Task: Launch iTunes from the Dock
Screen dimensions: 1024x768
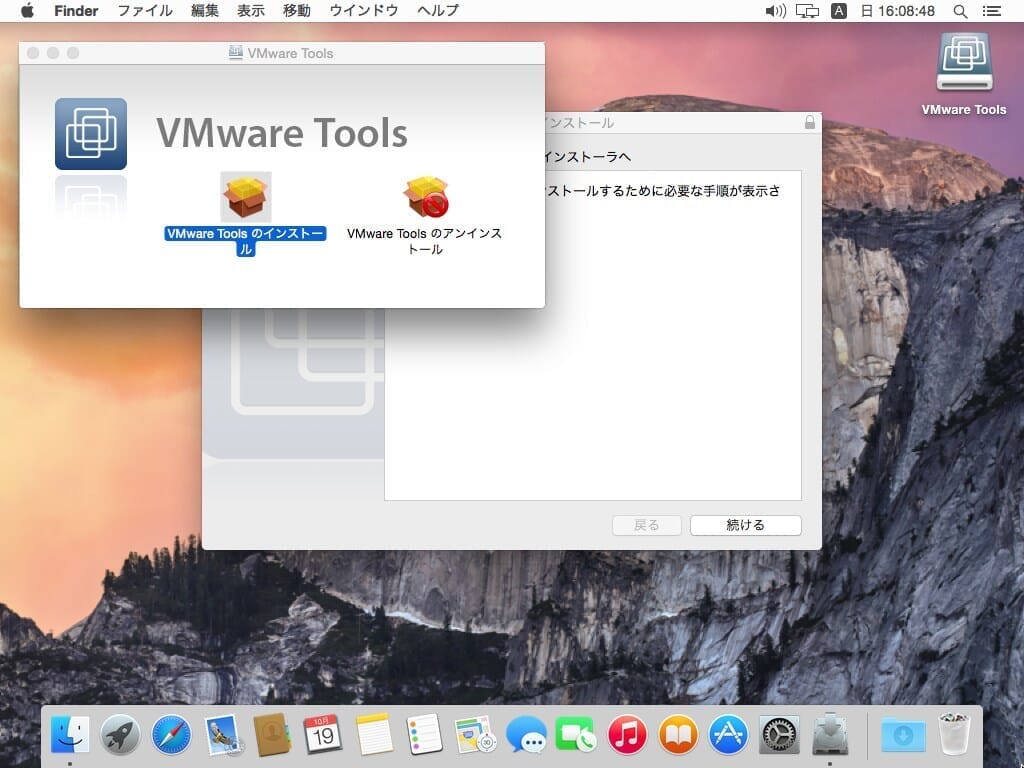Action: click(627, 735)
